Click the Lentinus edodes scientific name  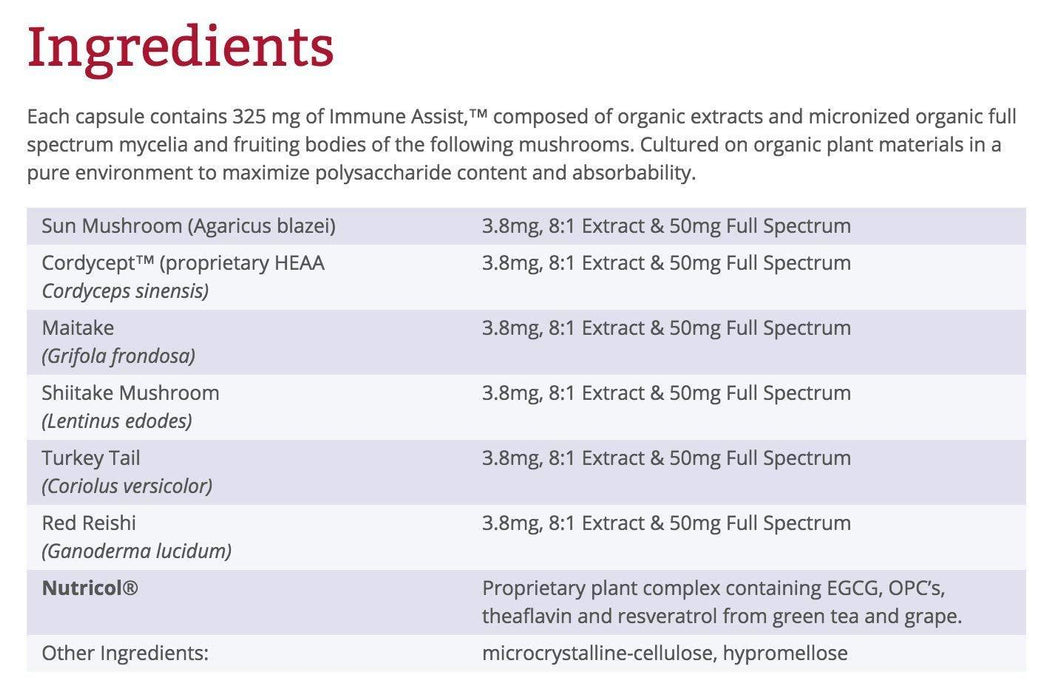[116, 421]
